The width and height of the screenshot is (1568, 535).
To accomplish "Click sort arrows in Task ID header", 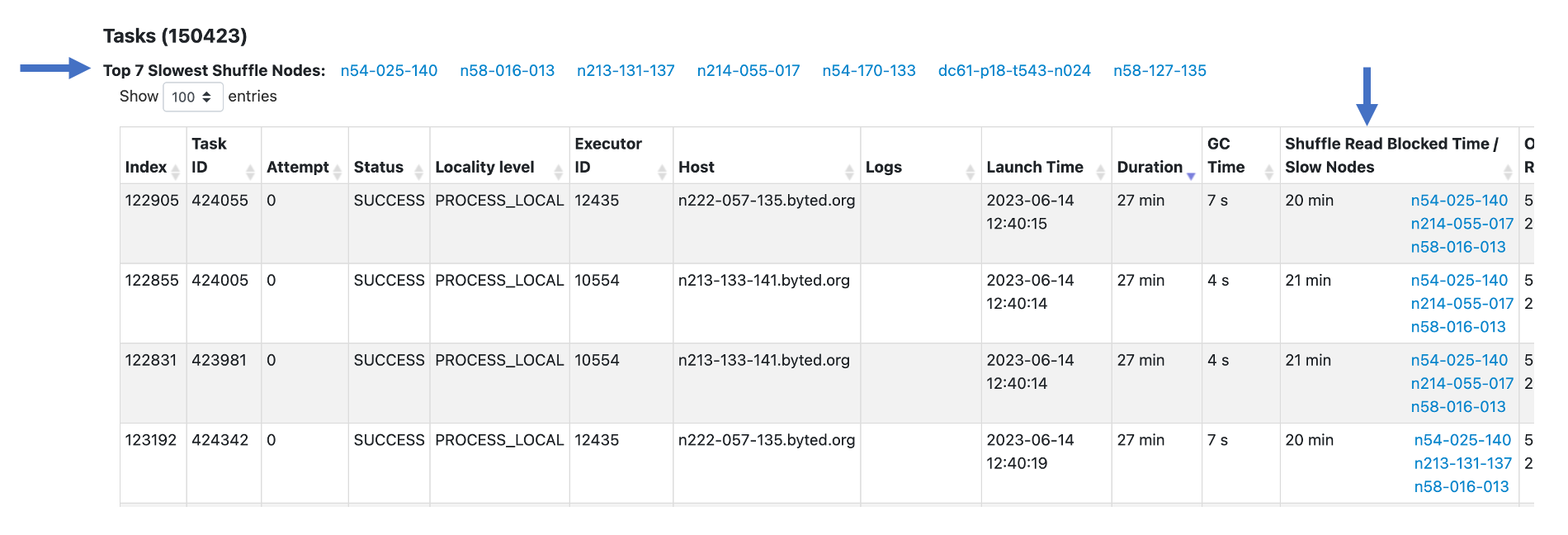I will [x=250, y=172].
